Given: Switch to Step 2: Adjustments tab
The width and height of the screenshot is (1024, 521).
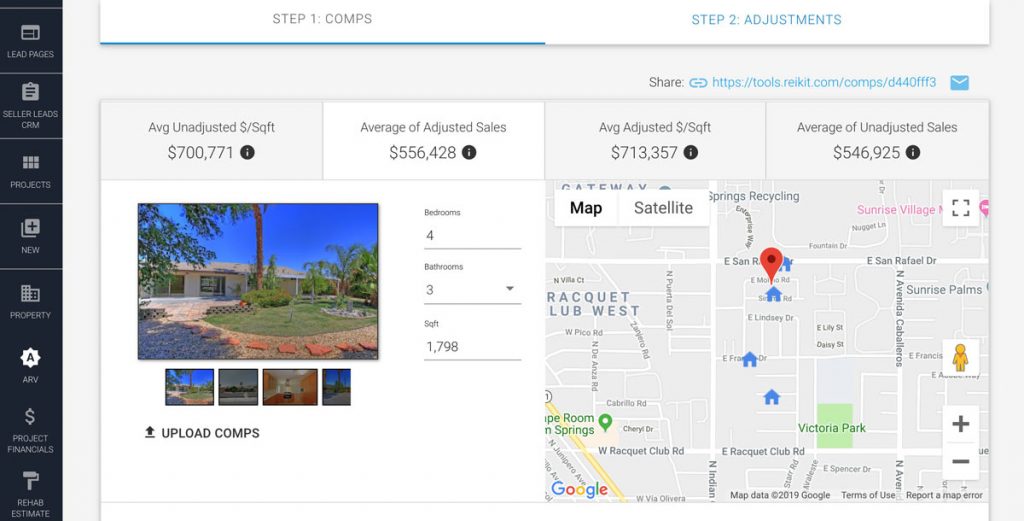Looking at the screenshot, I should [x=767, y=20].
